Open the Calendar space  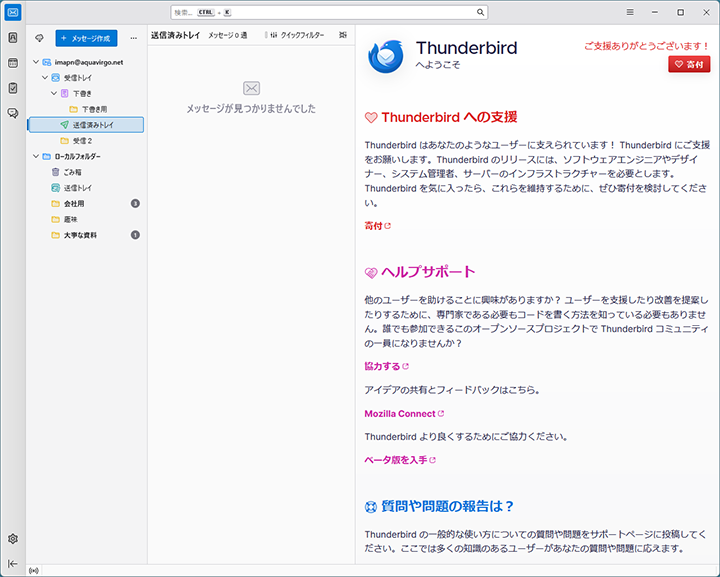coord(13,63)
